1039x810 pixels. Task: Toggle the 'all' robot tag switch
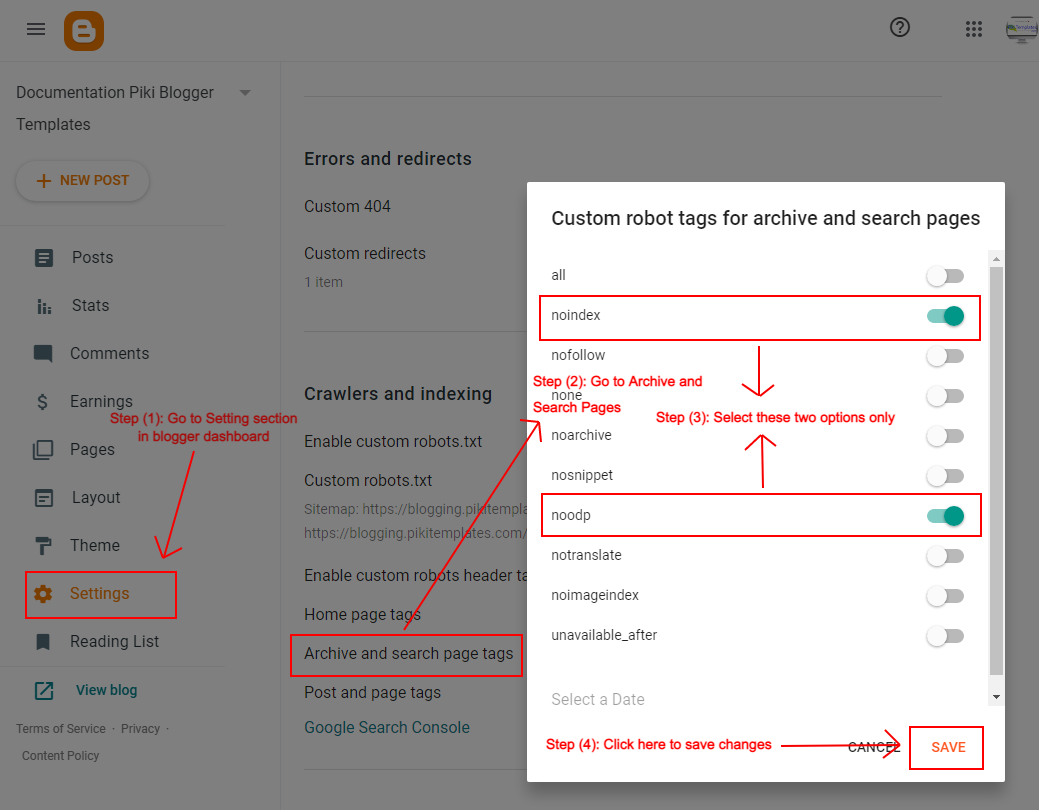click(945, 276)
